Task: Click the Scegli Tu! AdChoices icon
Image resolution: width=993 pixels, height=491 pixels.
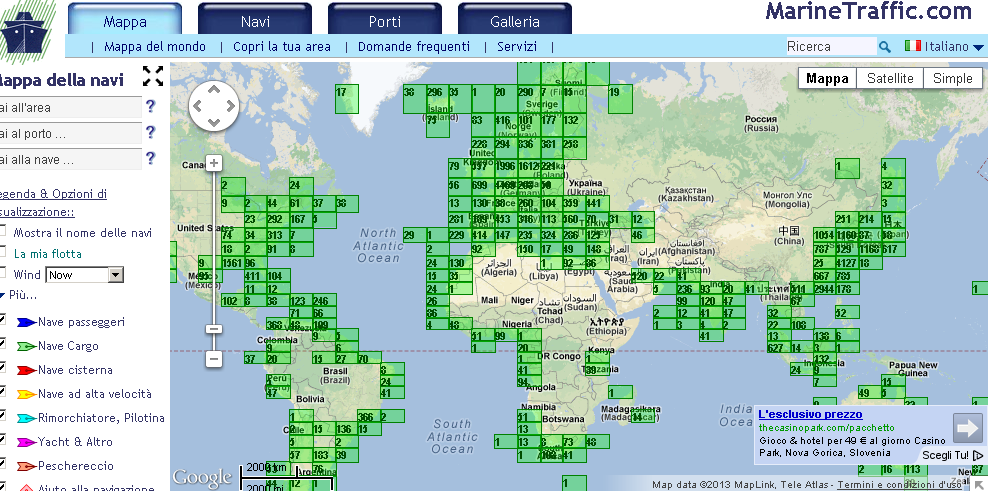Action: tap(978, 456)
